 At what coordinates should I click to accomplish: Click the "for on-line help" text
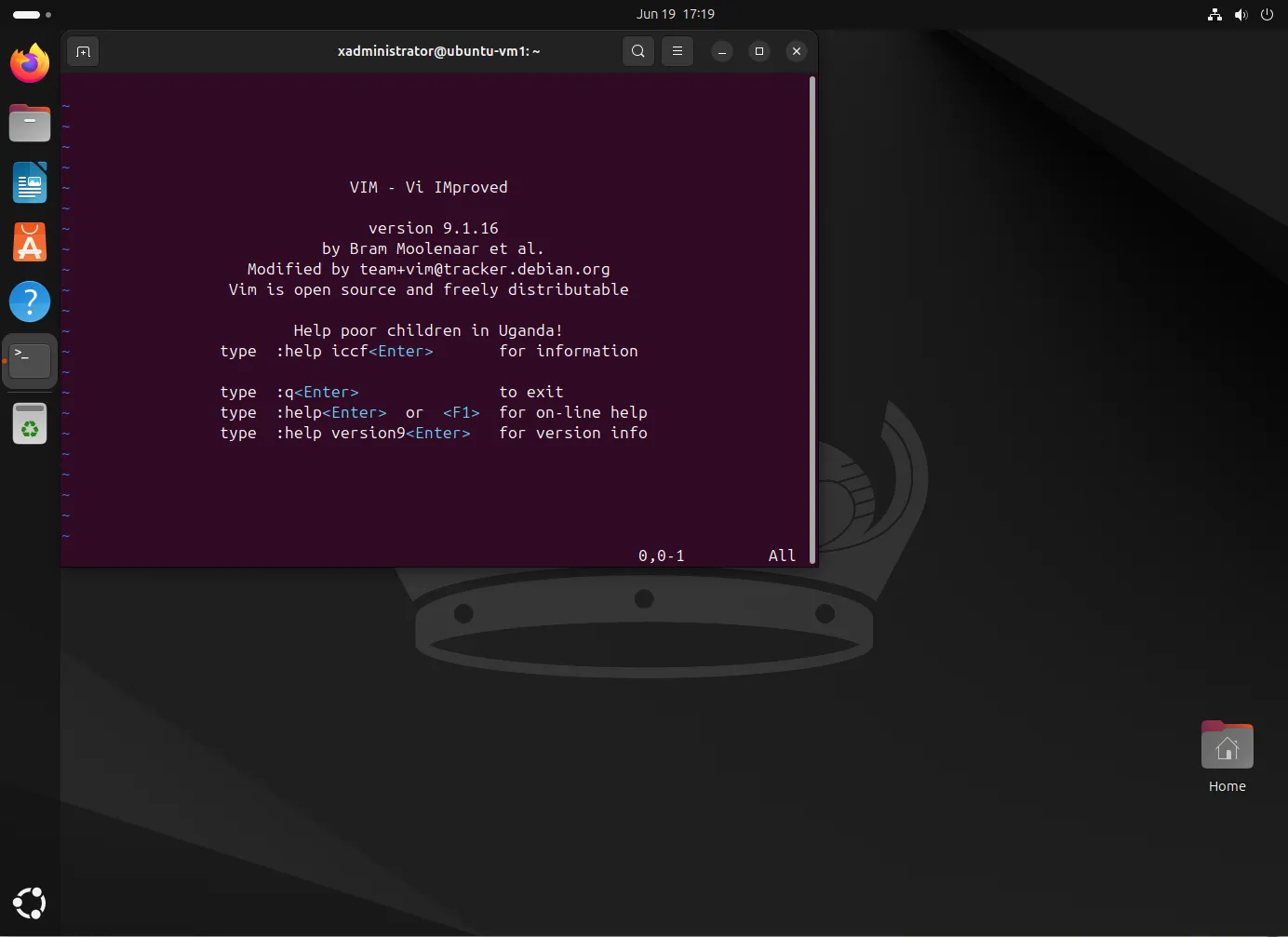[x=573, y=412]
